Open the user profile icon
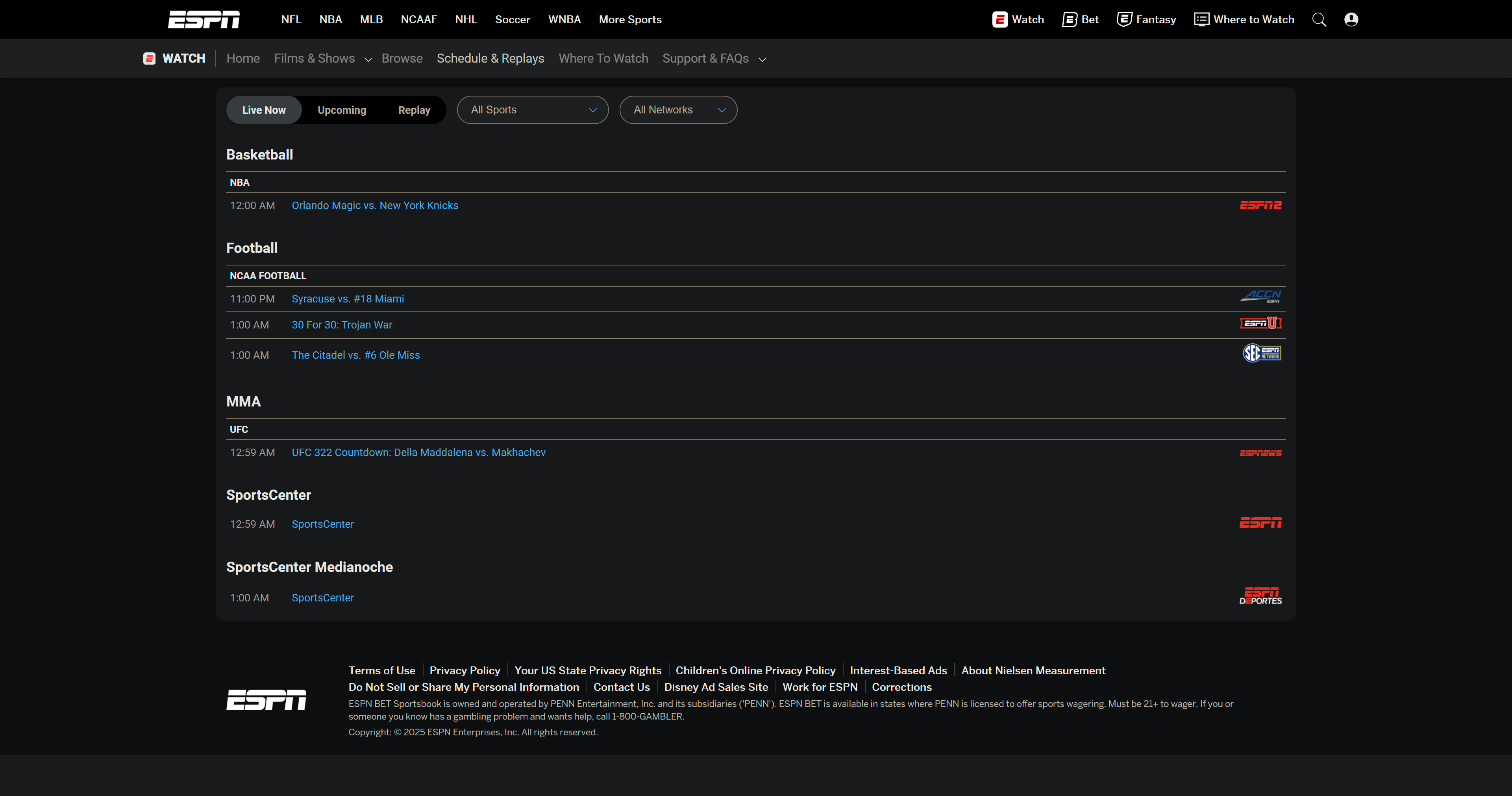 coord(1351,19)
